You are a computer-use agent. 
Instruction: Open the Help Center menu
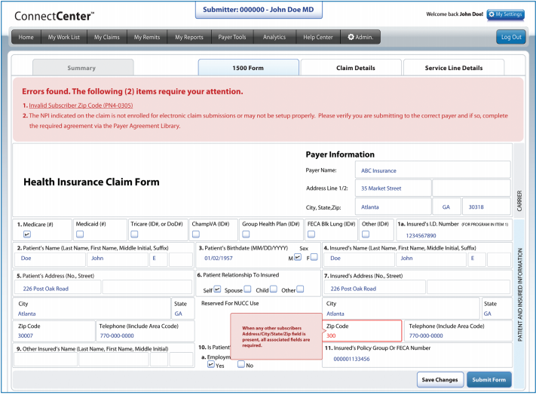tap(318, 37)
